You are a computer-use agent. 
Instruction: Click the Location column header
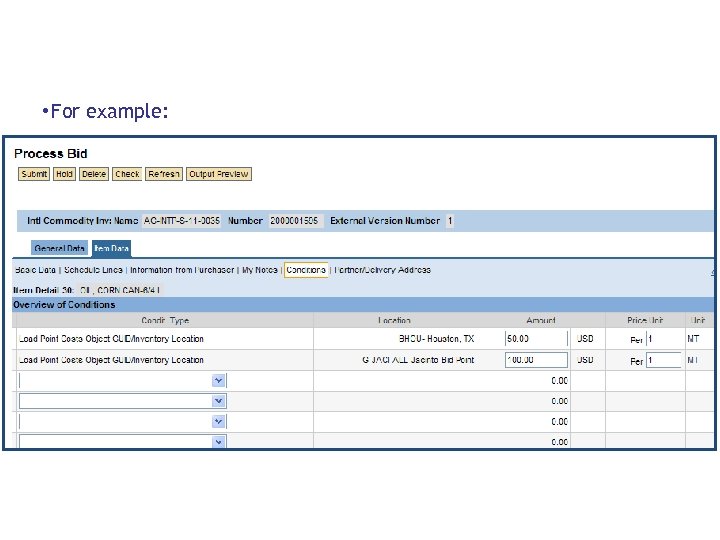(394, 320)
